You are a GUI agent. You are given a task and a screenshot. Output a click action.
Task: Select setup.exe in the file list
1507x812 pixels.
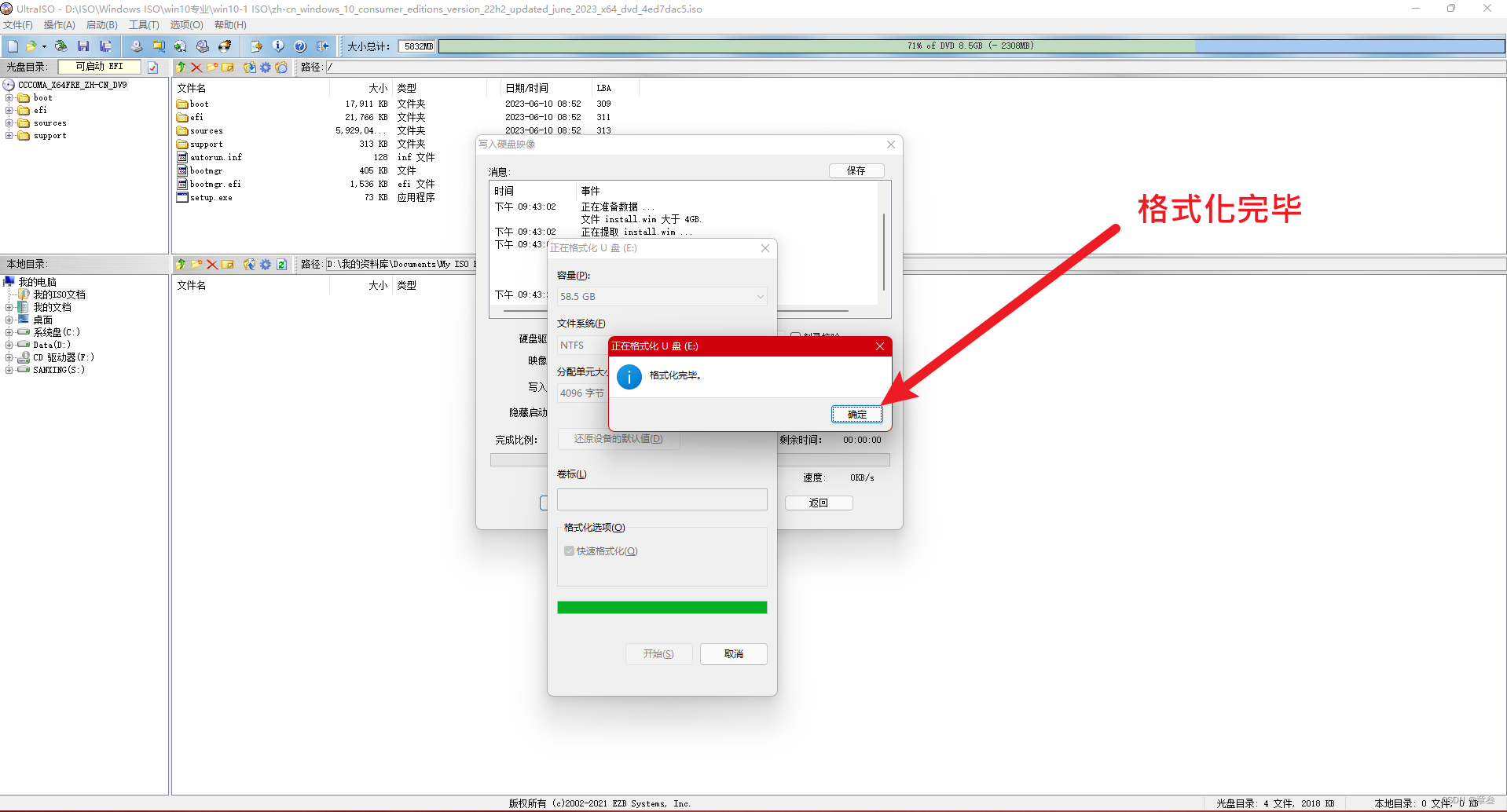(x=211, y=198)
